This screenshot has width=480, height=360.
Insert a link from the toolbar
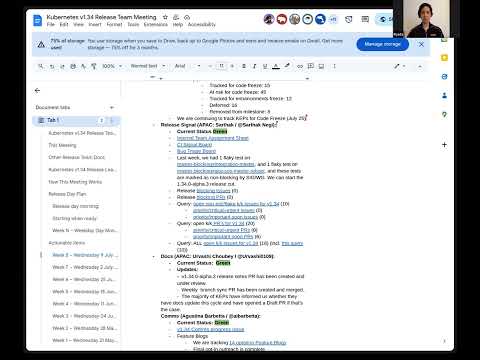[x=300, y=66]
